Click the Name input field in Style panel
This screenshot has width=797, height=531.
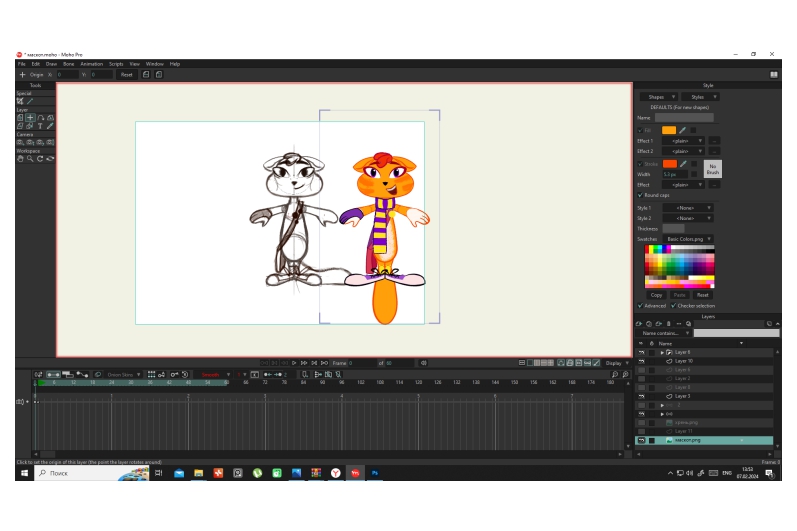tap(684, 117)
